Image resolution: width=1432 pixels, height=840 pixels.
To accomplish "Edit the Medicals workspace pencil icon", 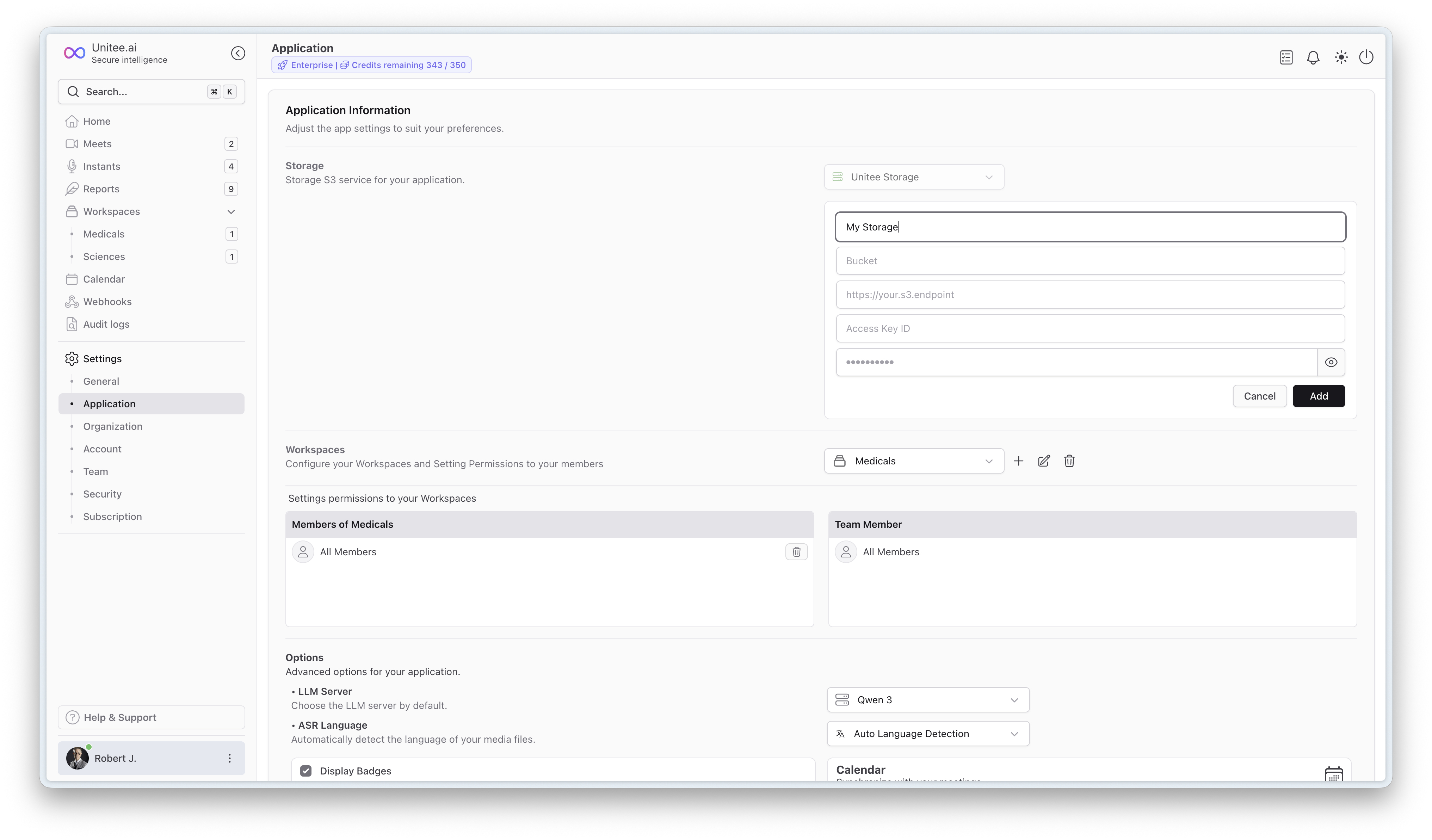I will [1044, 461].
